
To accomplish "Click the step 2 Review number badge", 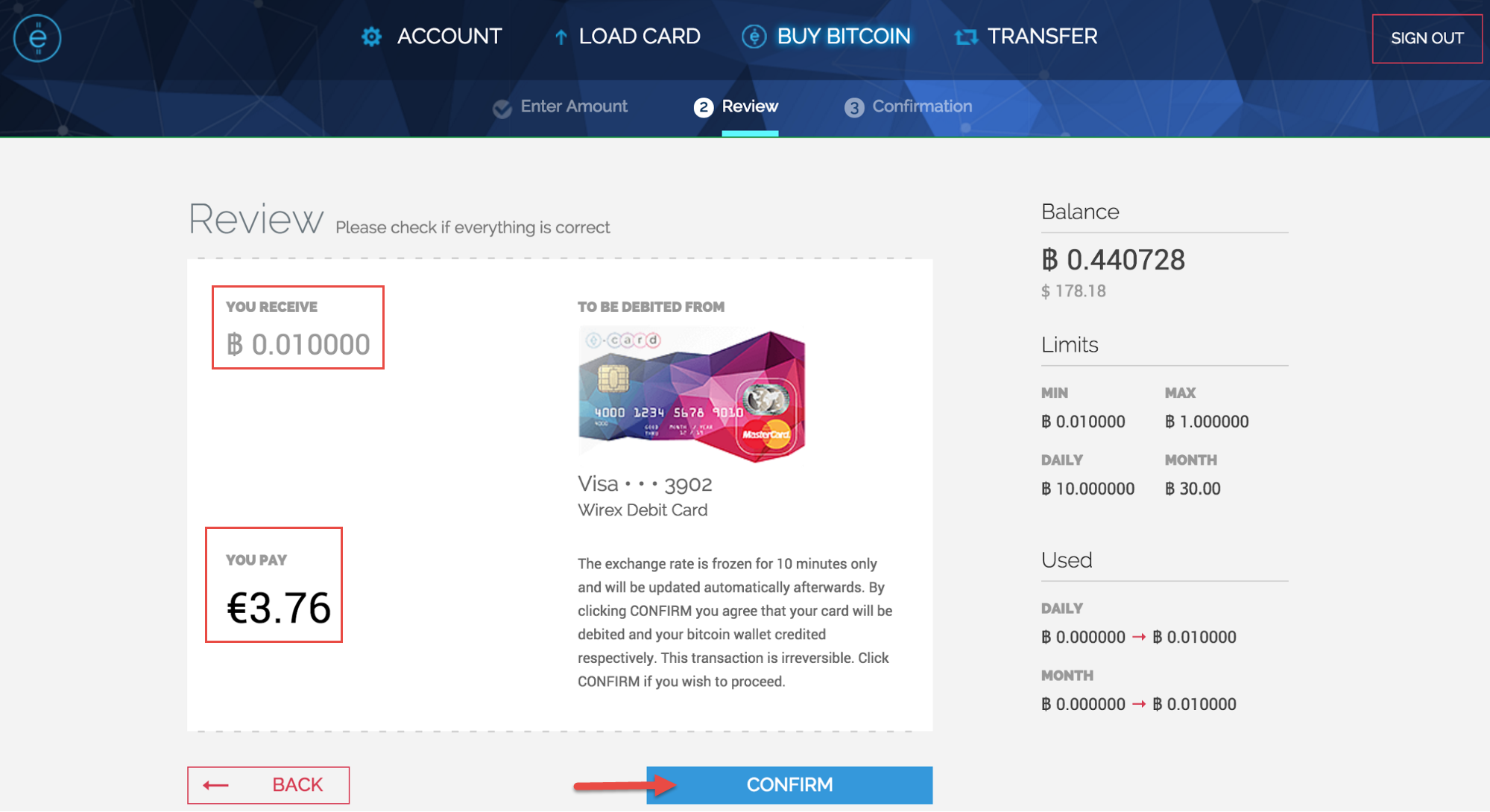I will click(x=703, y=107).
